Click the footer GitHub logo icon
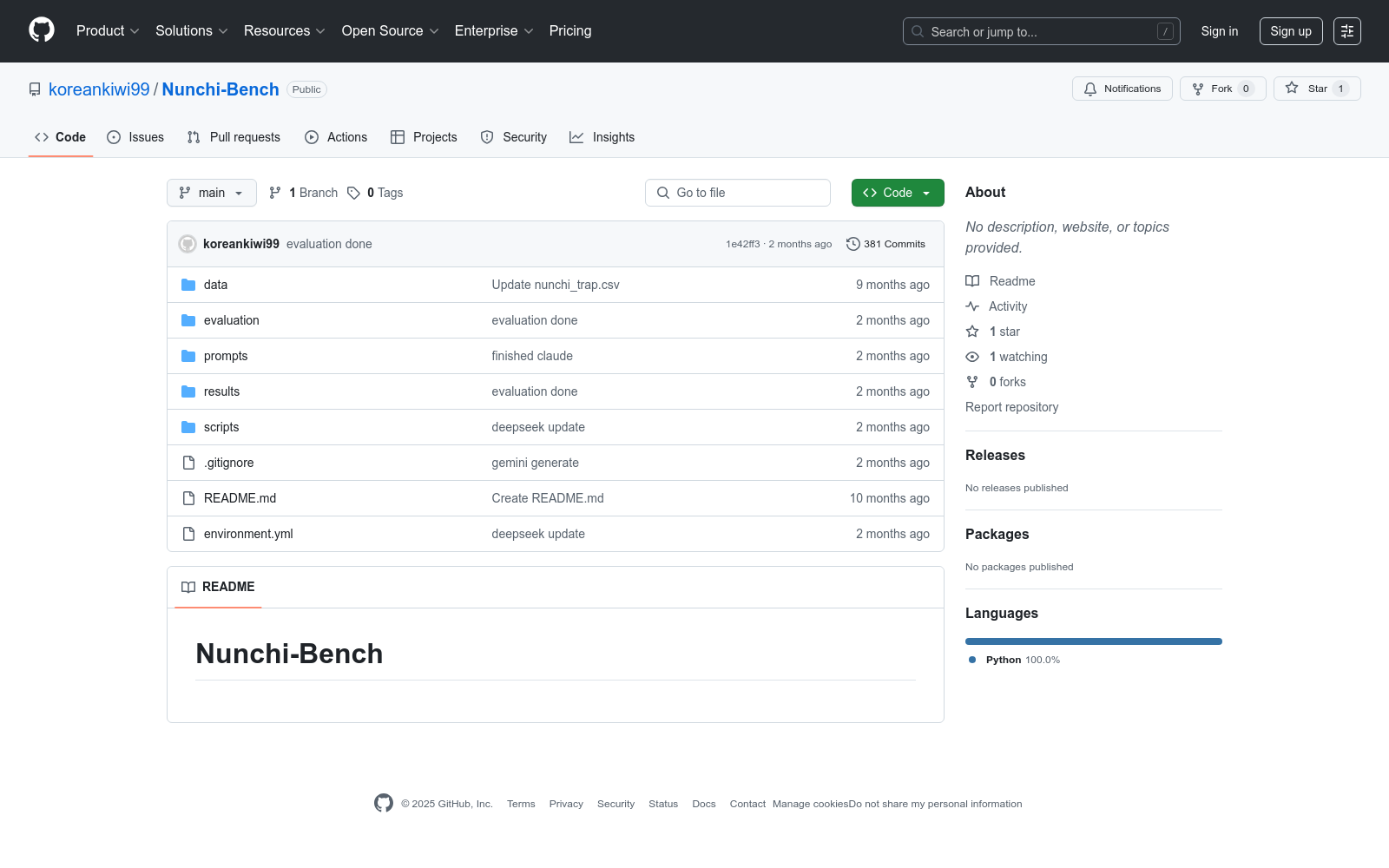The width and height of the screenshot is (1389, 868). 384,803
